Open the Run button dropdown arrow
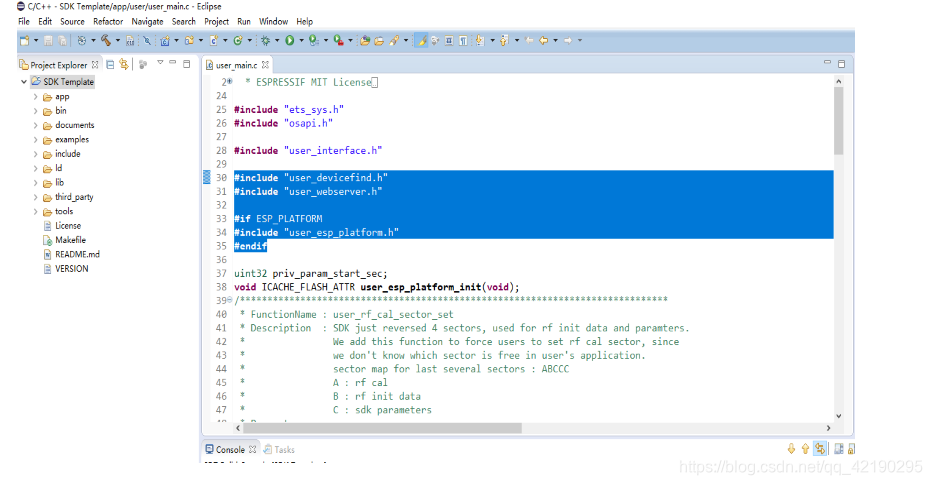This screenshot has width=932, height=485. coord(301,40)
